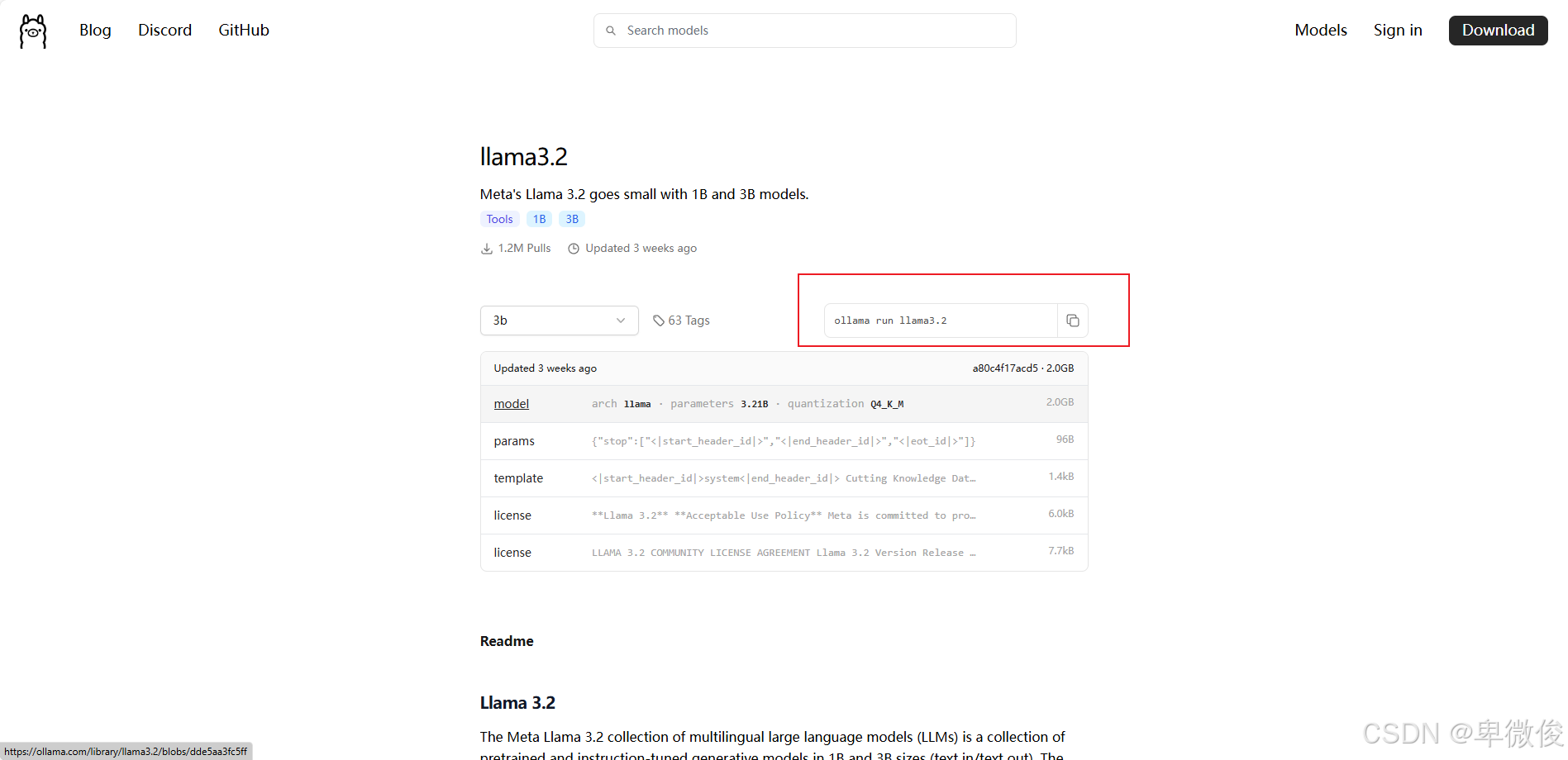Click the Ollama llama logo

click(33, 31)
